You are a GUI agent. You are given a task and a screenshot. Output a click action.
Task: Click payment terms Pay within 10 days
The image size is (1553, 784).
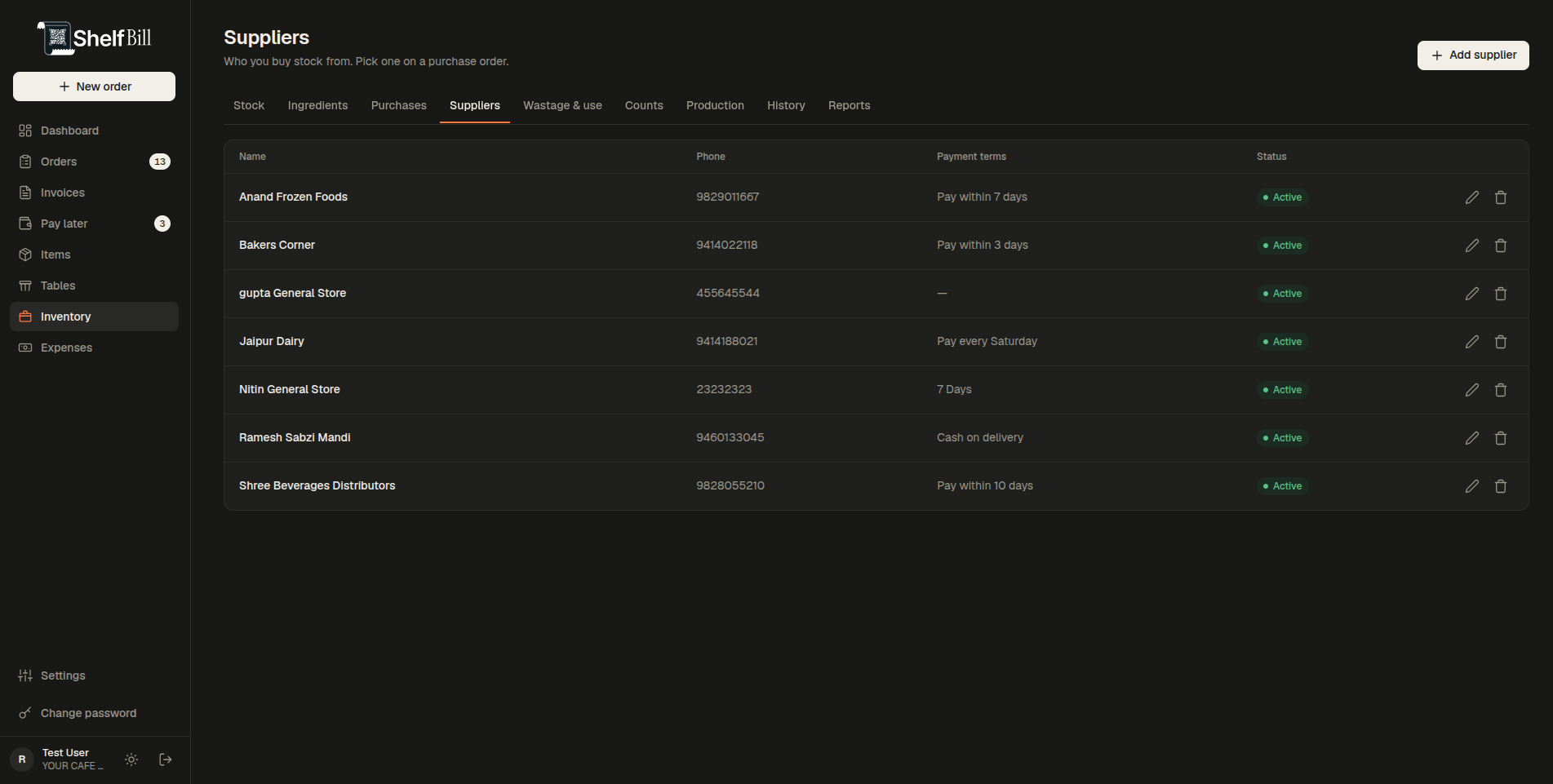(985, 485)
